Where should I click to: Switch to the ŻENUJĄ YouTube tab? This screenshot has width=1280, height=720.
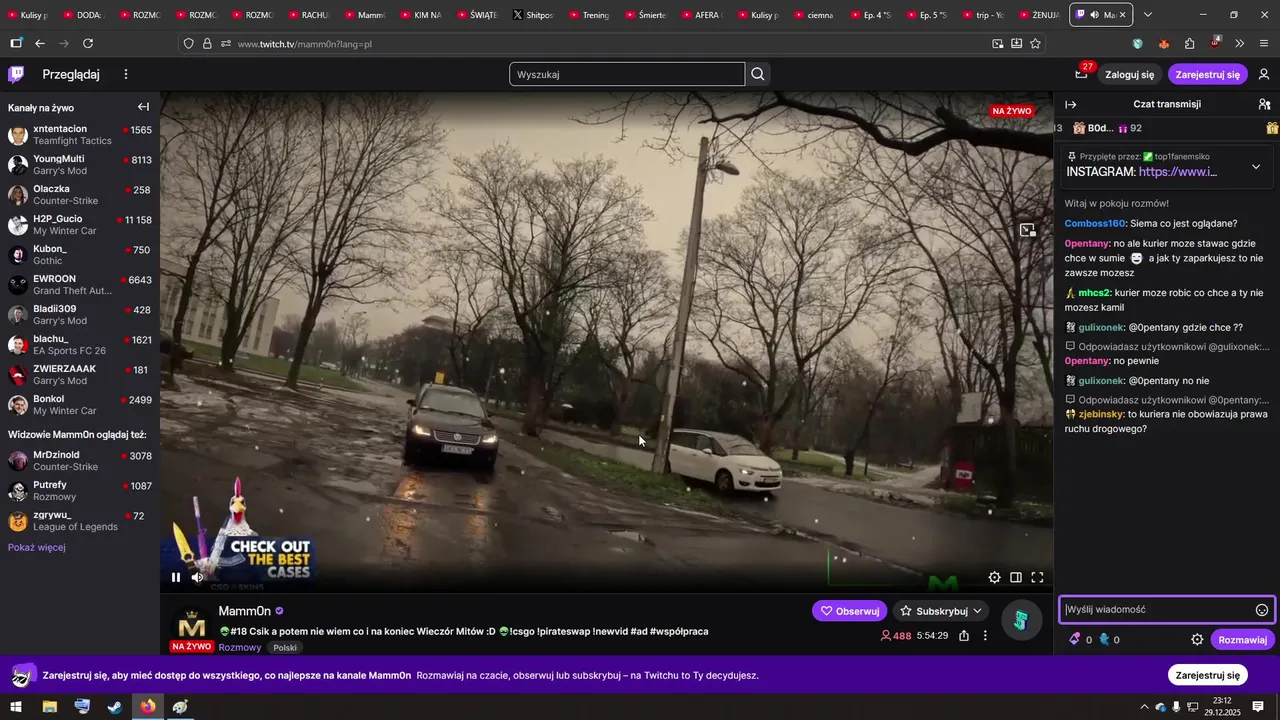pyautogui.click(x=1038, y=15)
